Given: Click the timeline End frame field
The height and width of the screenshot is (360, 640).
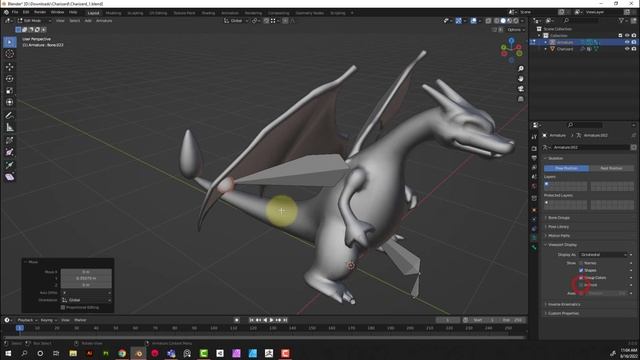Looking at the screenshot, I should pyautogui.click(x=513, y=320).
